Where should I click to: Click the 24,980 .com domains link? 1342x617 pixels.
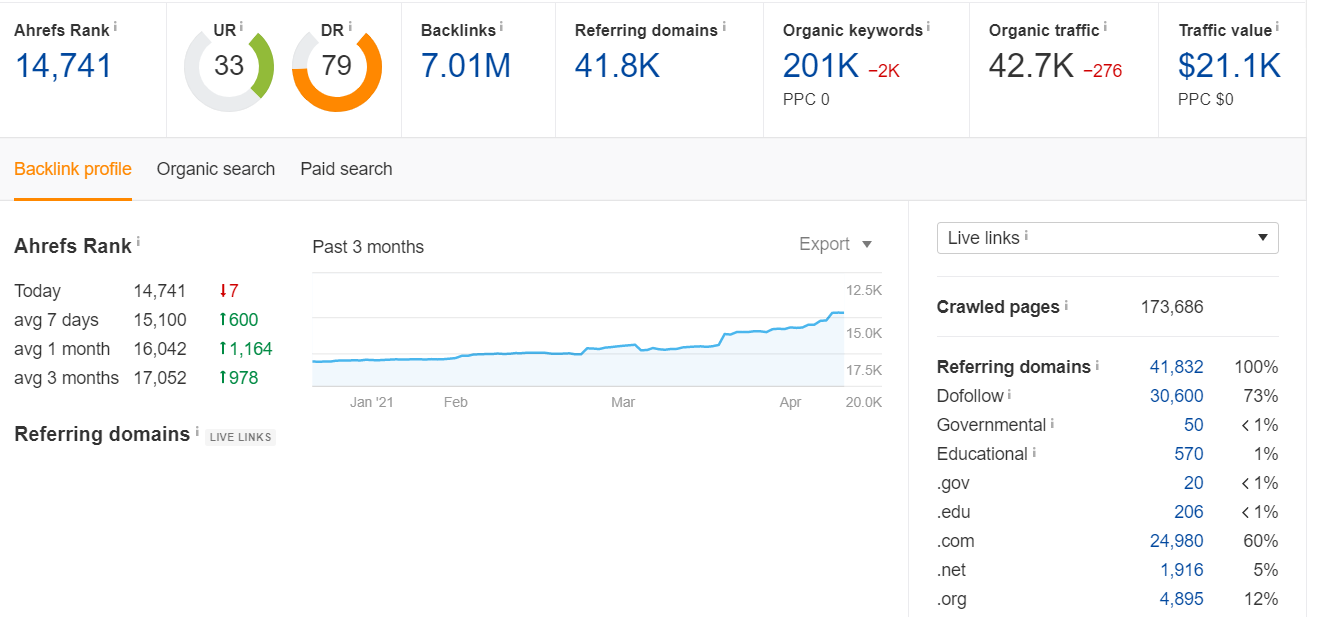[1177, 541]
